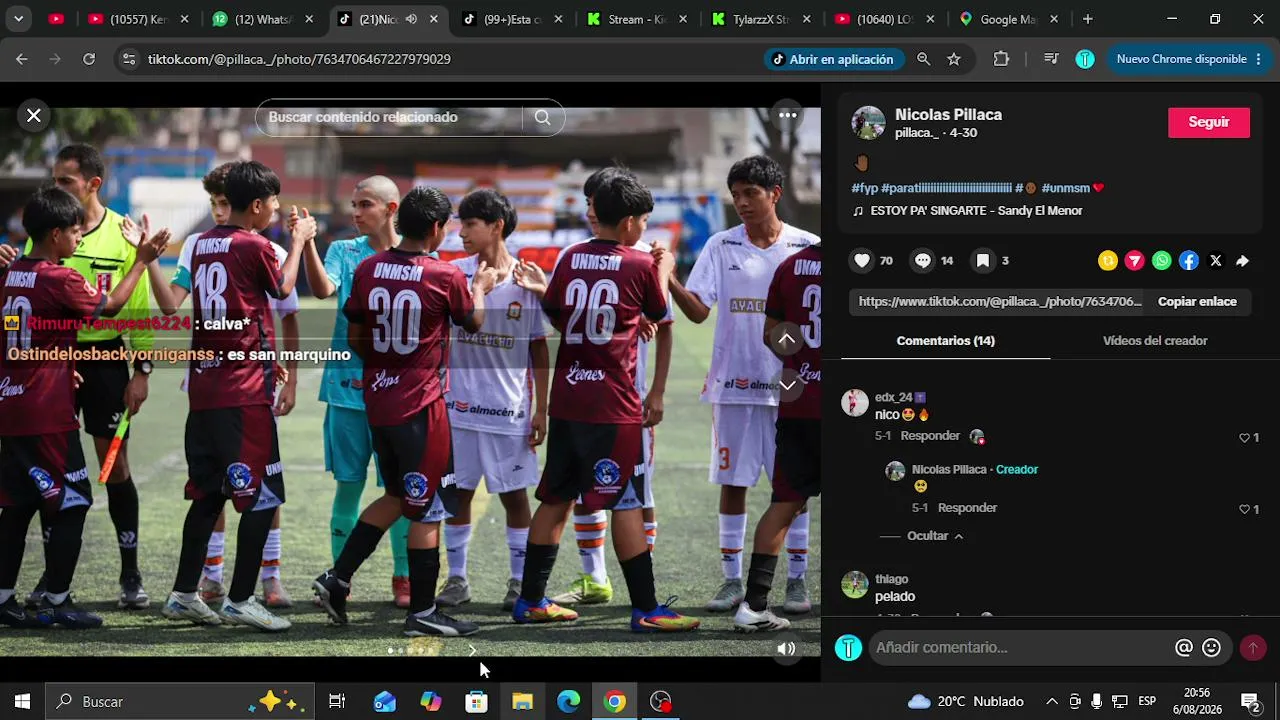Viewport: 1280px width, 720px height.
Task: Save post with bookmark icon
Action: pos(983,261)
